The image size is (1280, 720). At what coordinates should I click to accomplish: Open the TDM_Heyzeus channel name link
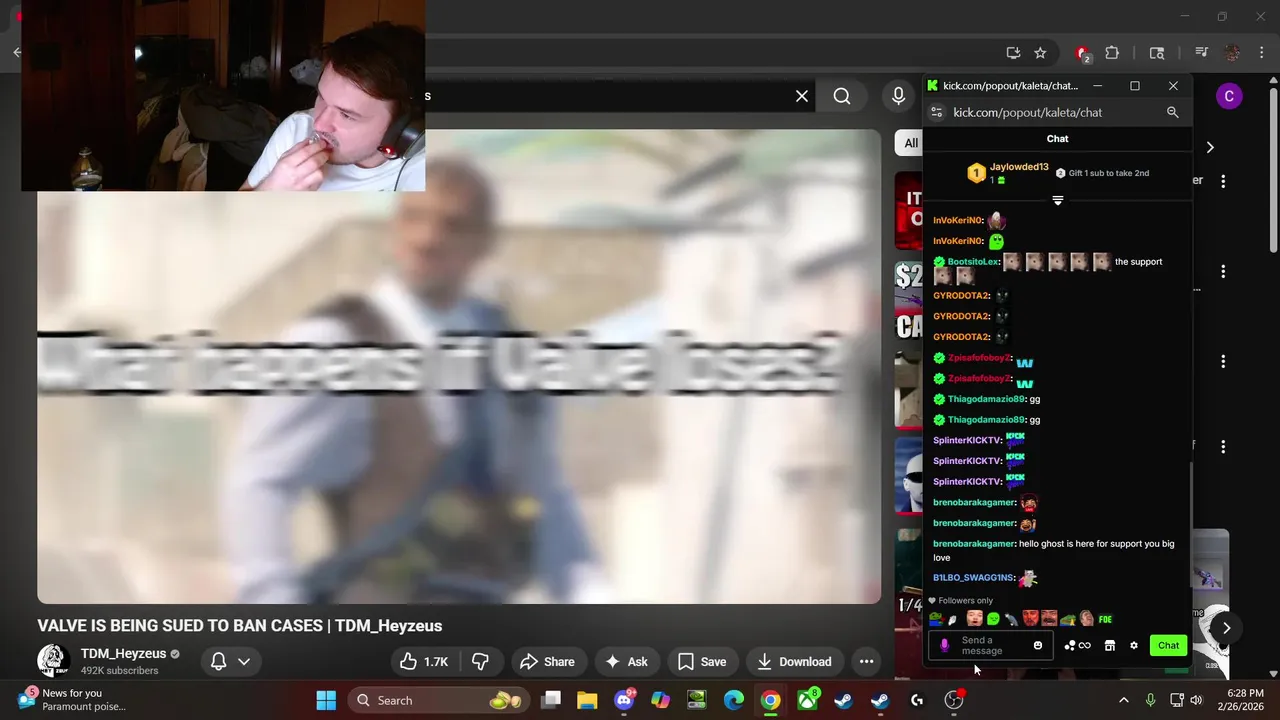123,654
